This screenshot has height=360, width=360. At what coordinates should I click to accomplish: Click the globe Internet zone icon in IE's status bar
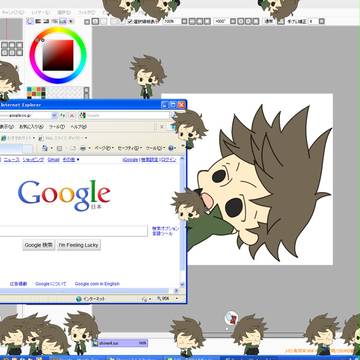point(79,299)
